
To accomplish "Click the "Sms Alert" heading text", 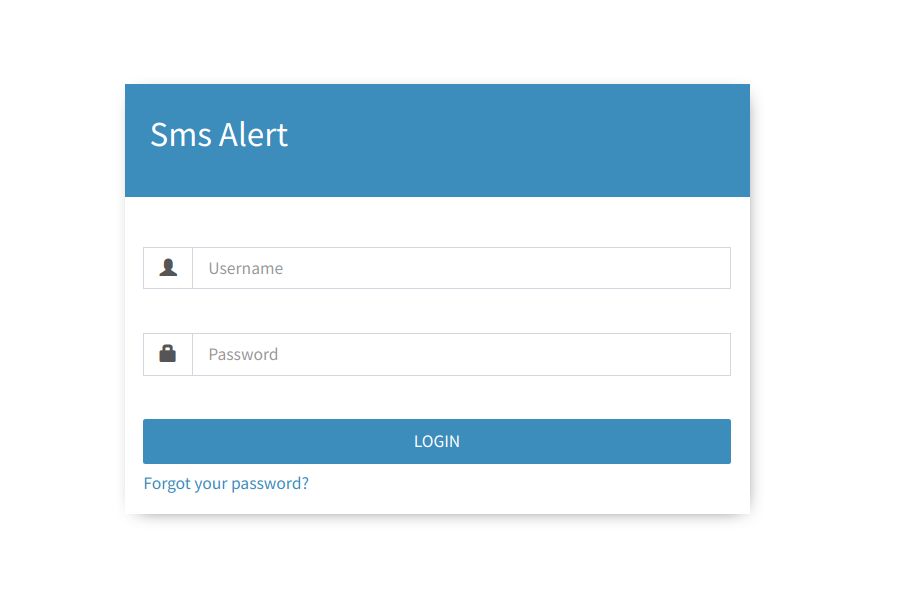I will (219, 135).
